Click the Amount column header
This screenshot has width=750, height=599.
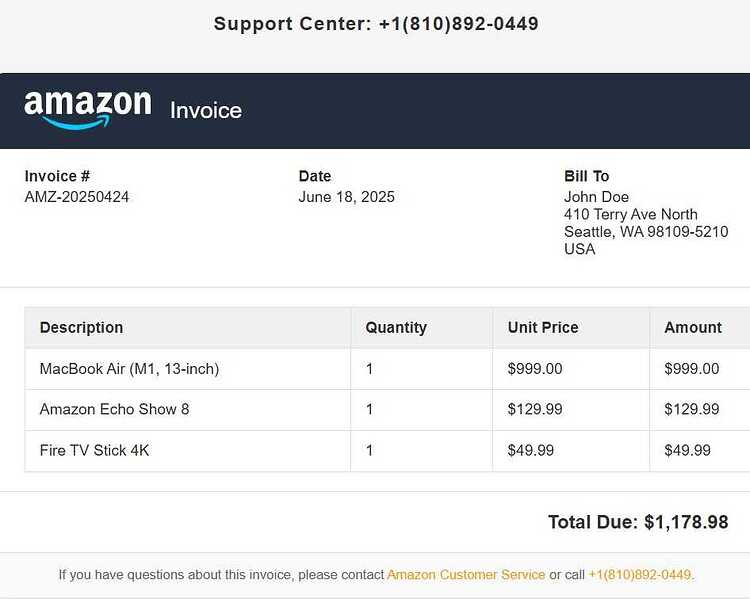tap(693, 327)
